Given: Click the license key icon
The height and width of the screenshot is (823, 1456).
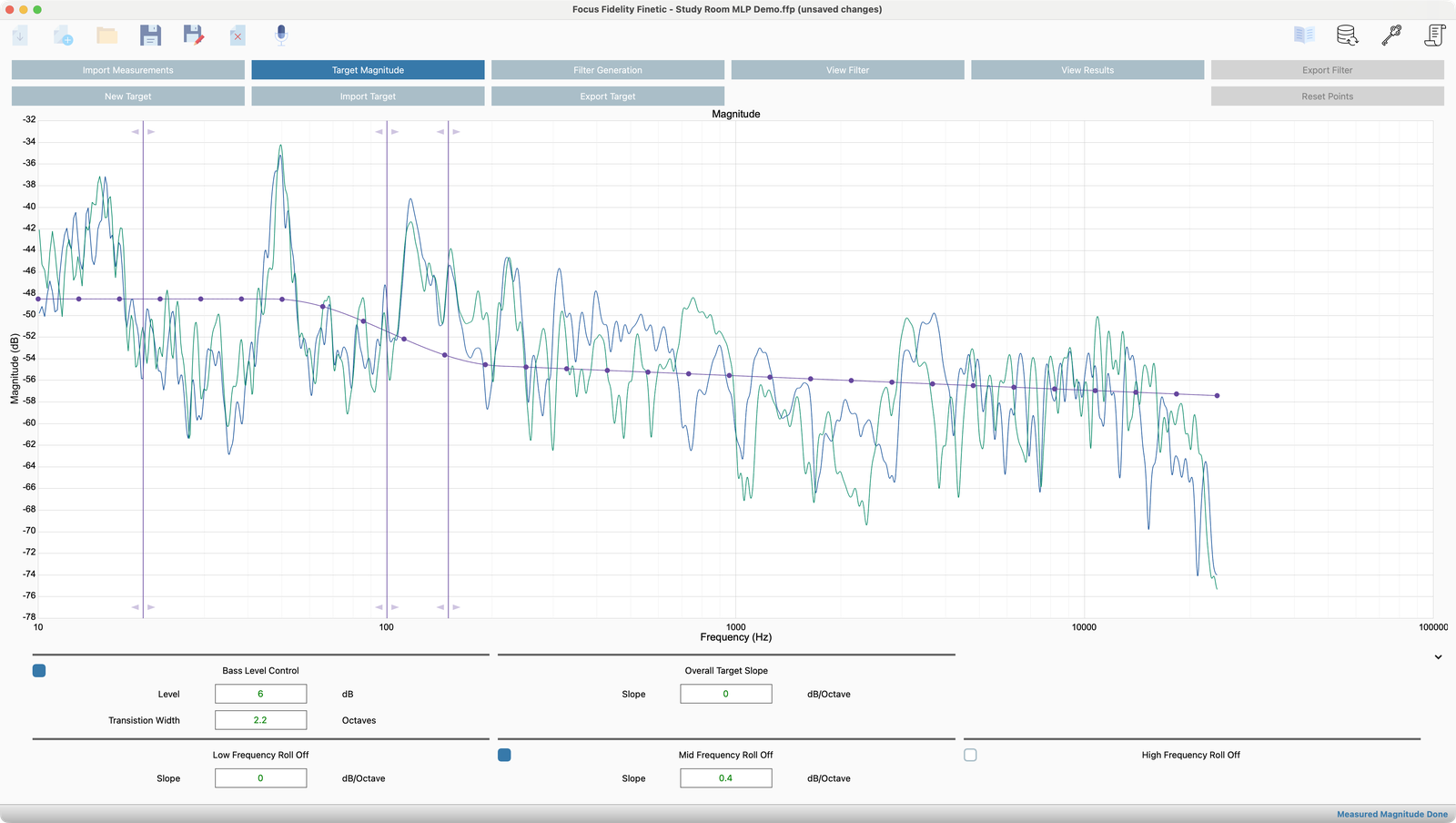Looking at the screenshot, I should point(1391,36).
